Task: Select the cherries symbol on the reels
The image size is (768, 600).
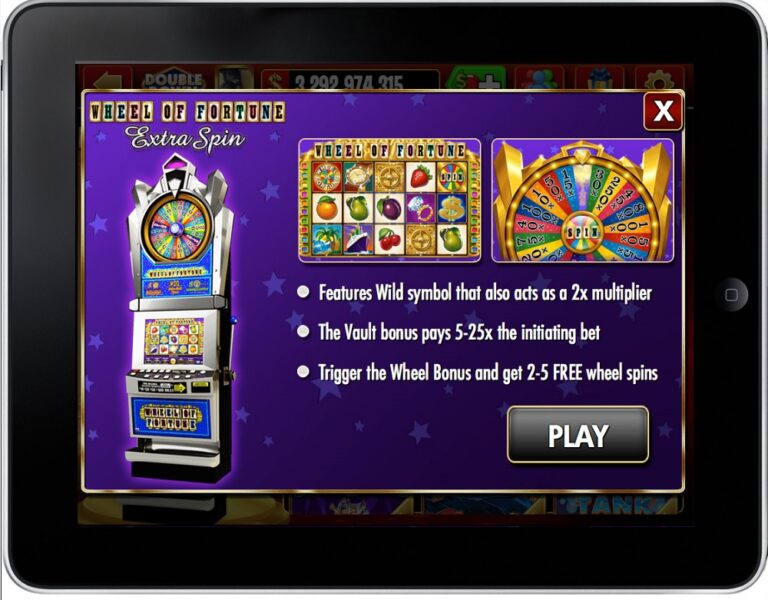Action: click(389, 239)
